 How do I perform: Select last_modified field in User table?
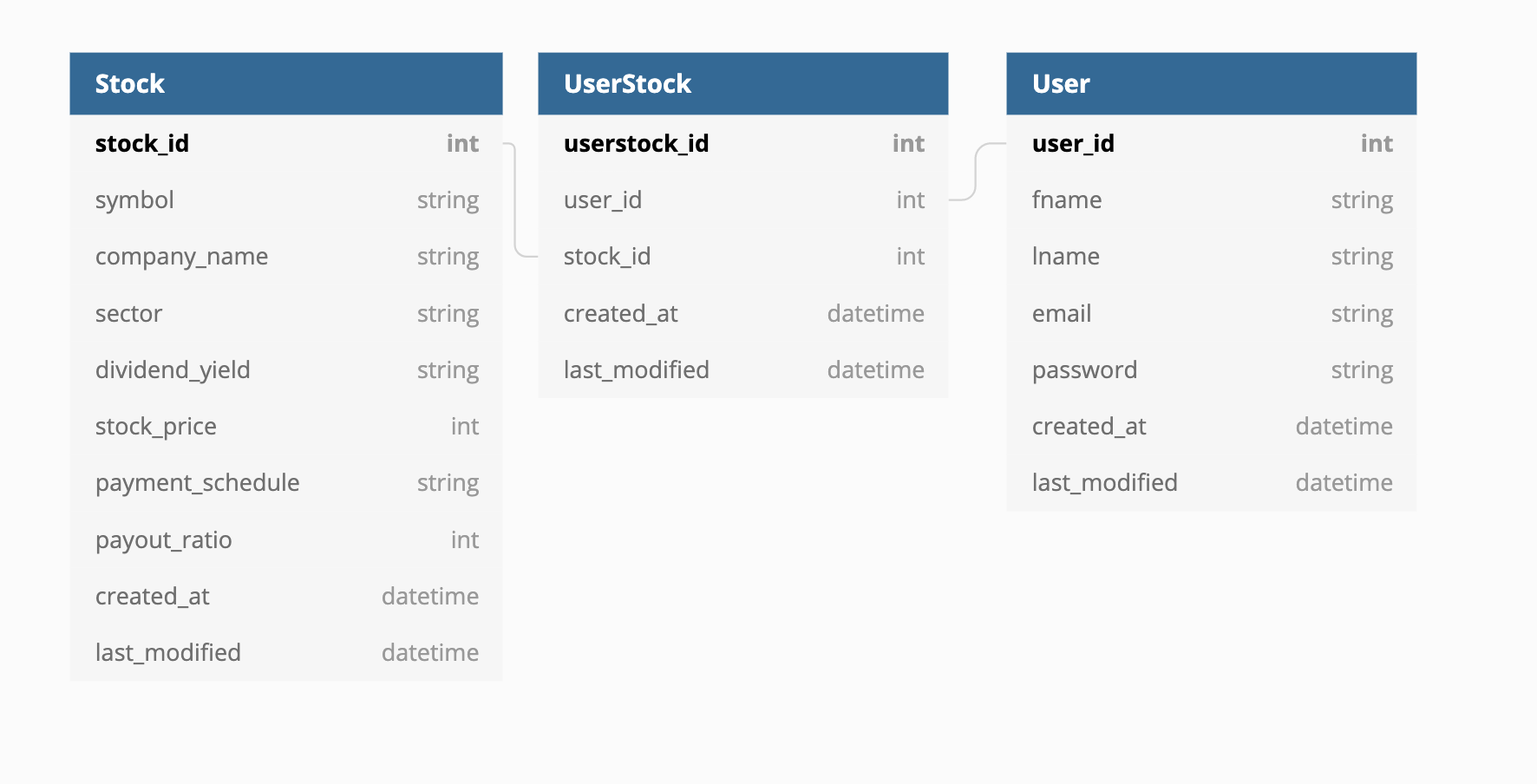(1105, 483)
